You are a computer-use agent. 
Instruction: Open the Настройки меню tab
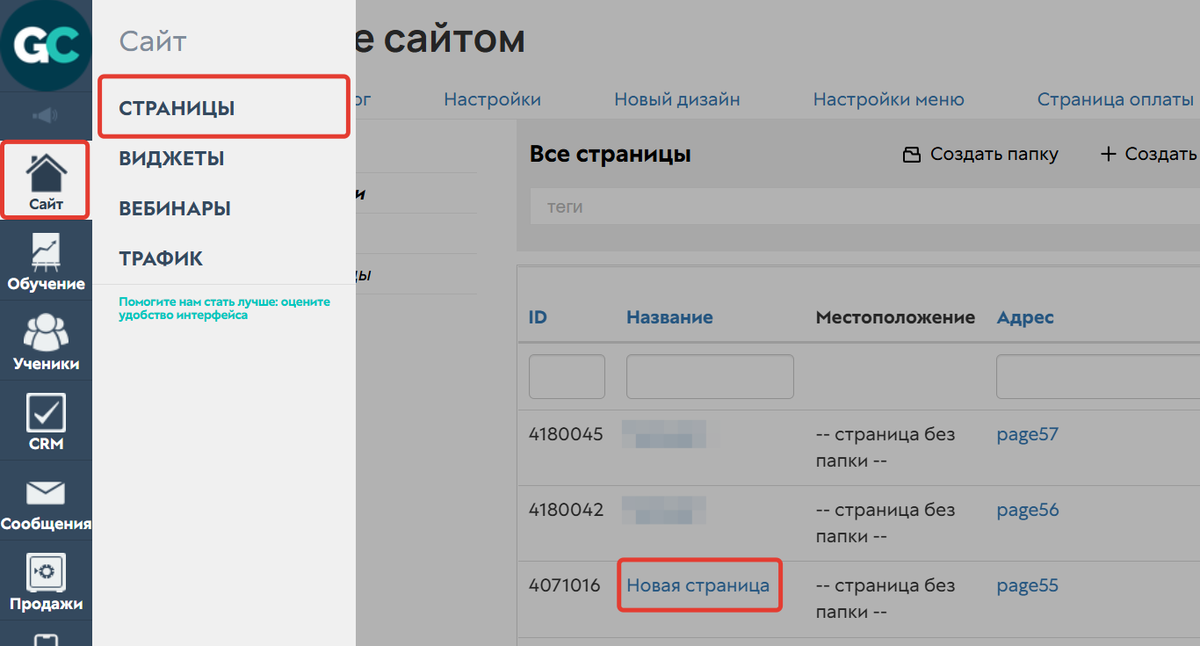pyautogui.click(x=888, y=100)
